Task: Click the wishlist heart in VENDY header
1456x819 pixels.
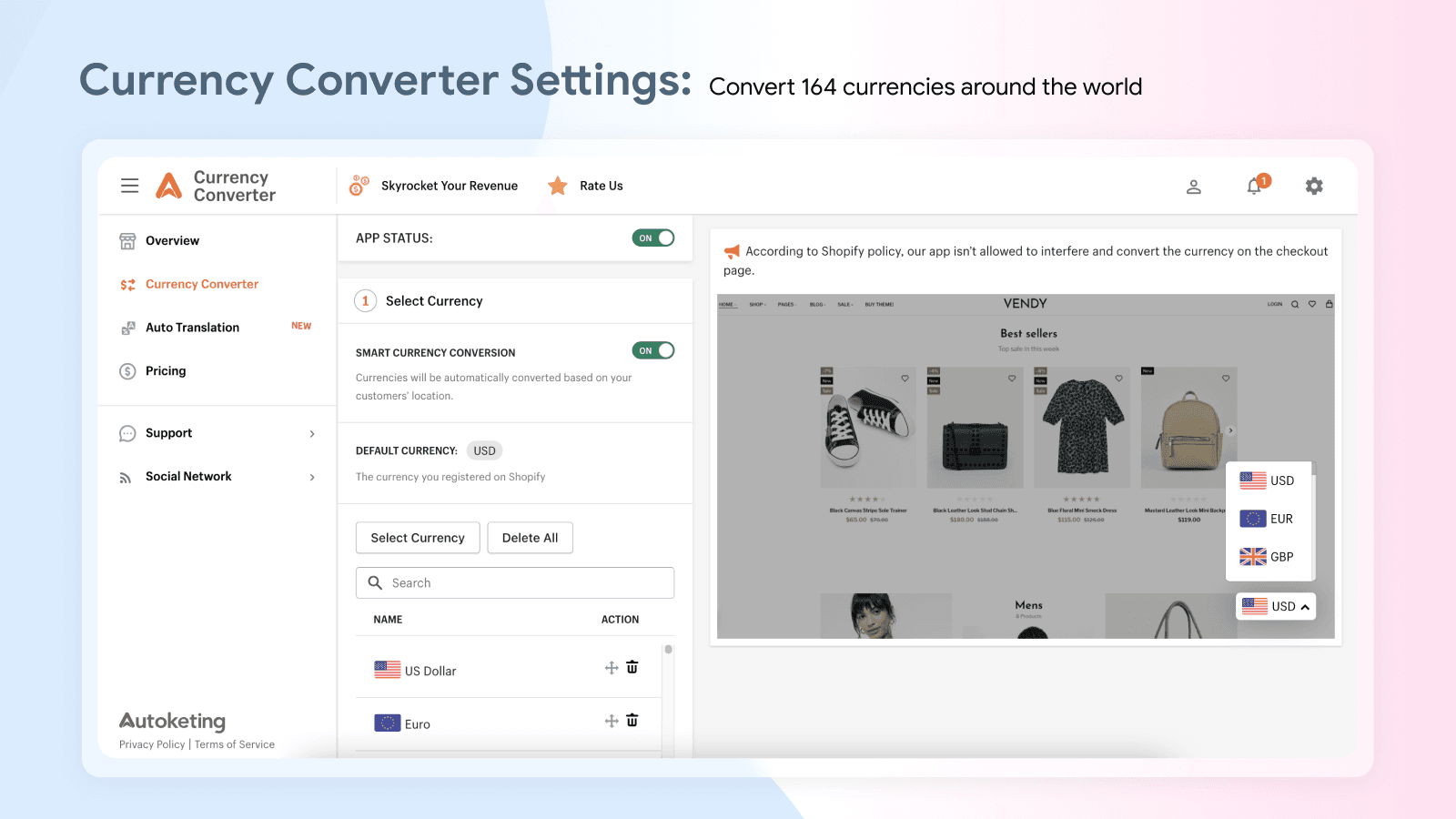Action: pos(1312,304)
